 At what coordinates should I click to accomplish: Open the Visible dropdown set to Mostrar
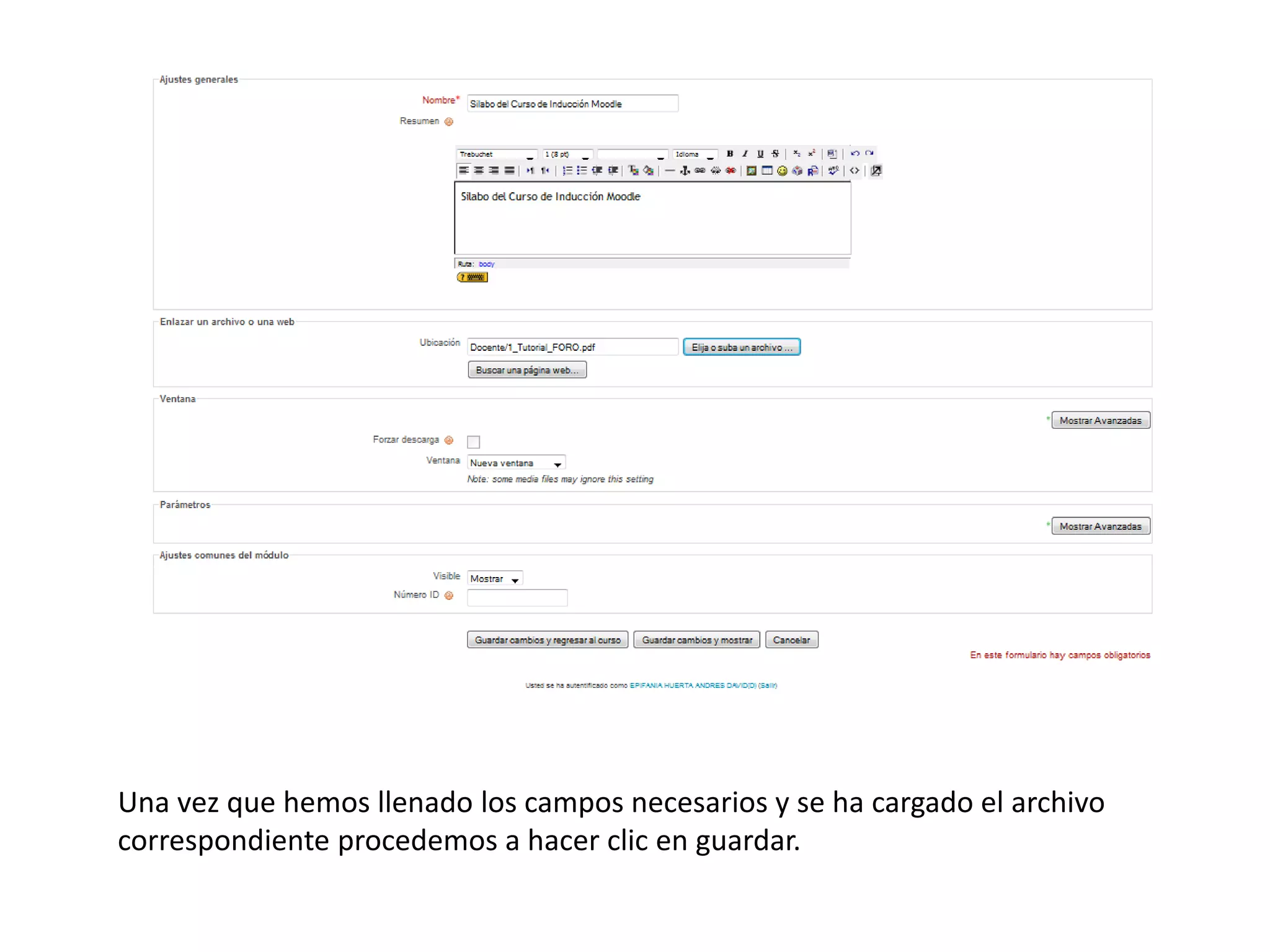(x=495, y=578)
